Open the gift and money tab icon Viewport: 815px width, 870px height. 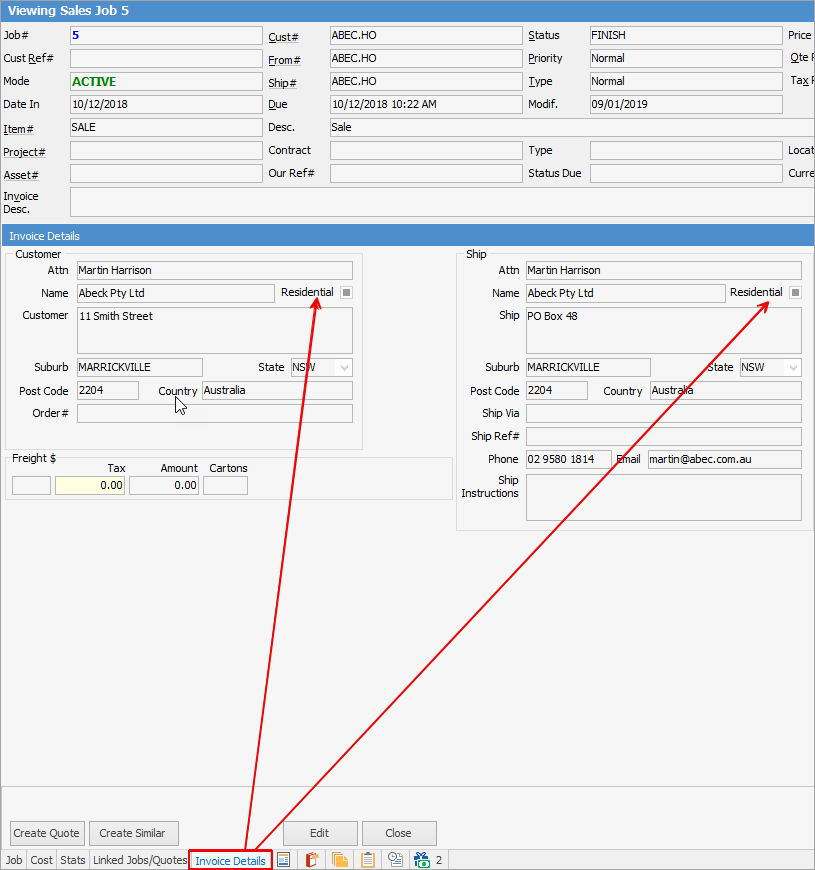coord(422,859)
